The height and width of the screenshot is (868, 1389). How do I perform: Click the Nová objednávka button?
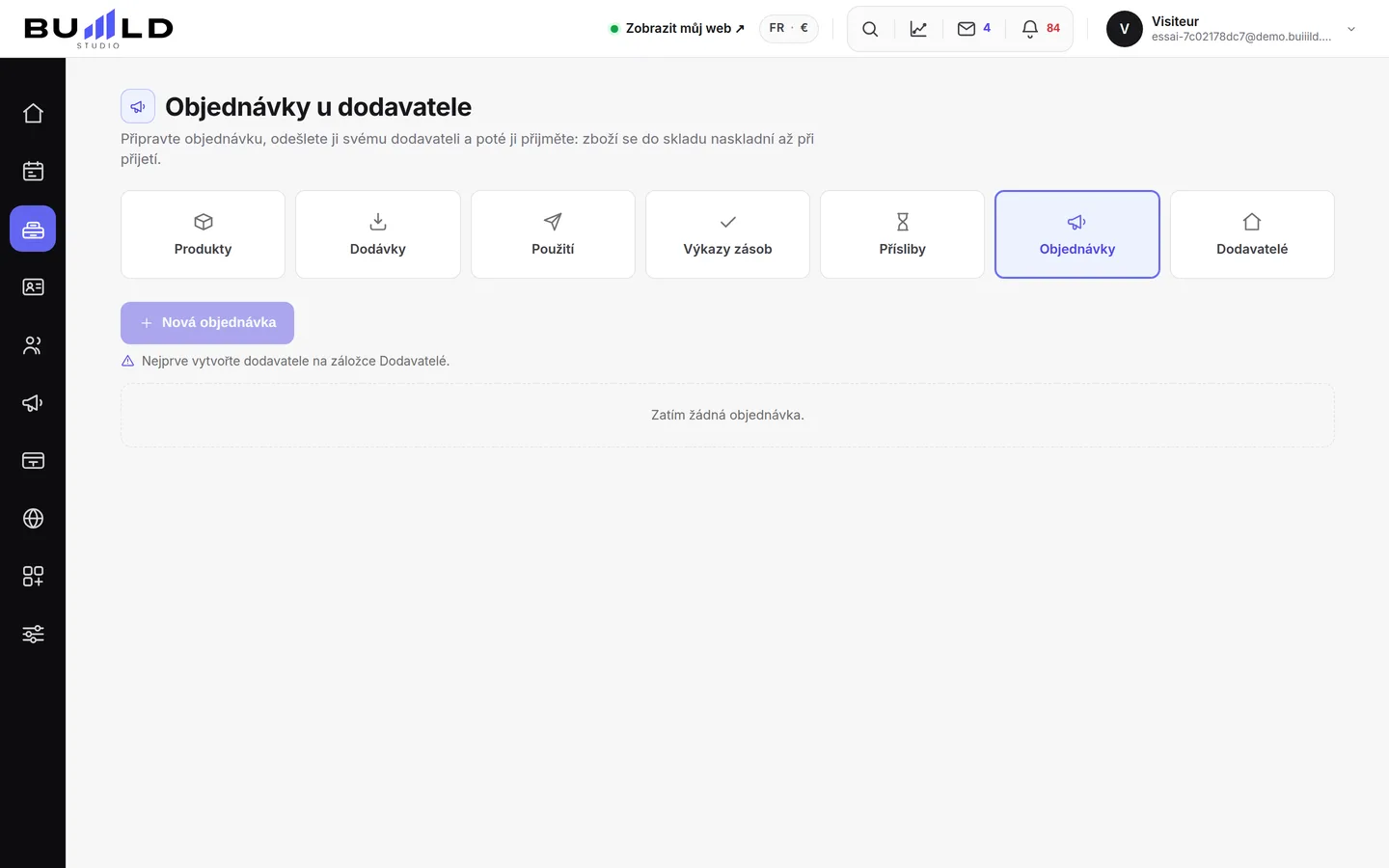click(x=207, y=323)
